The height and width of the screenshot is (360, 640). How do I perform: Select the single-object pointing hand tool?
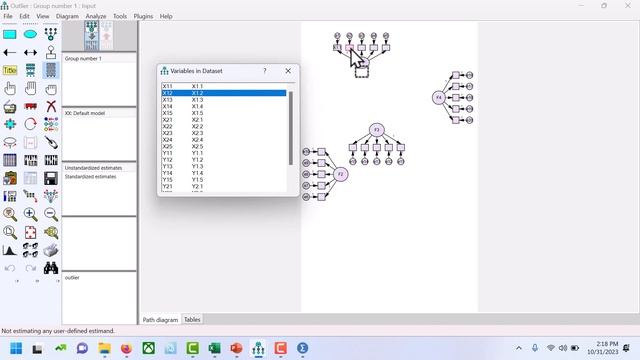pyautogui.click(x=10, y=89)
